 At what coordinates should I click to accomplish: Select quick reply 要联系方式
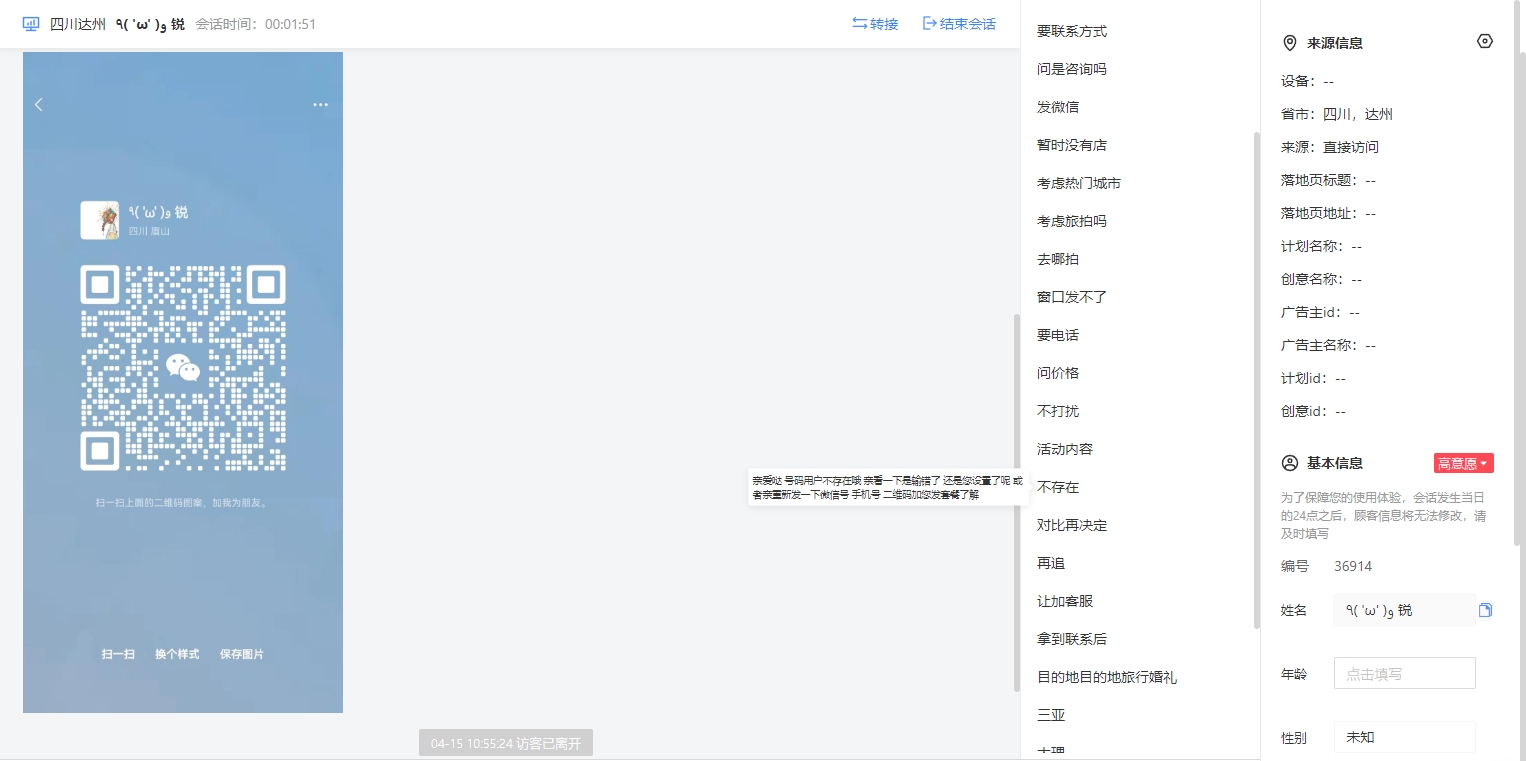click(x=1072, y=31)
